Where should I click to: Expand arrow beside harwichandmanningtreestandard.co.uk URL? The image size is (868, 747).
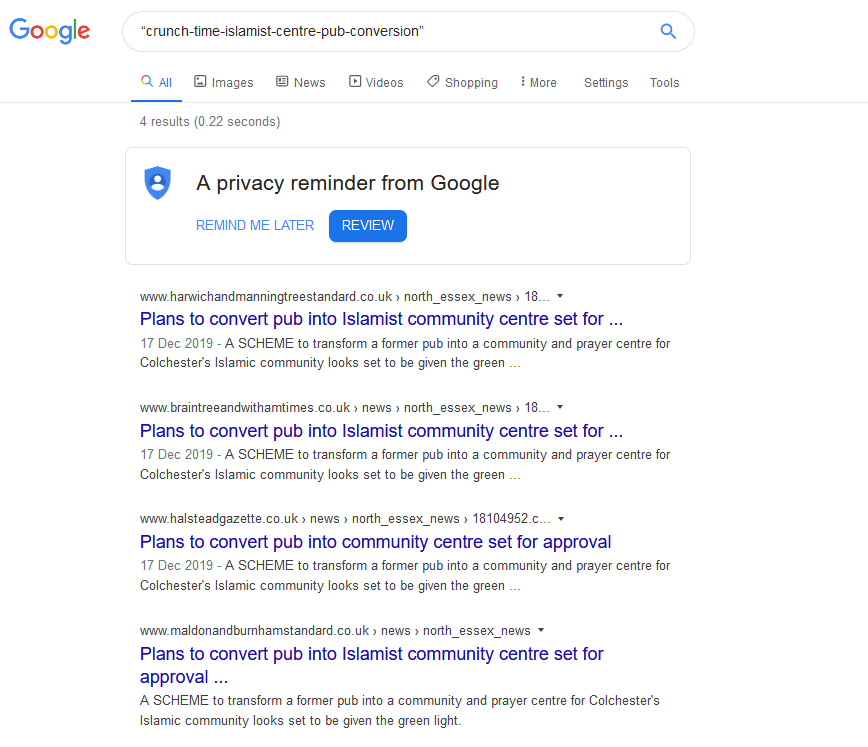[x=560, y=296]
